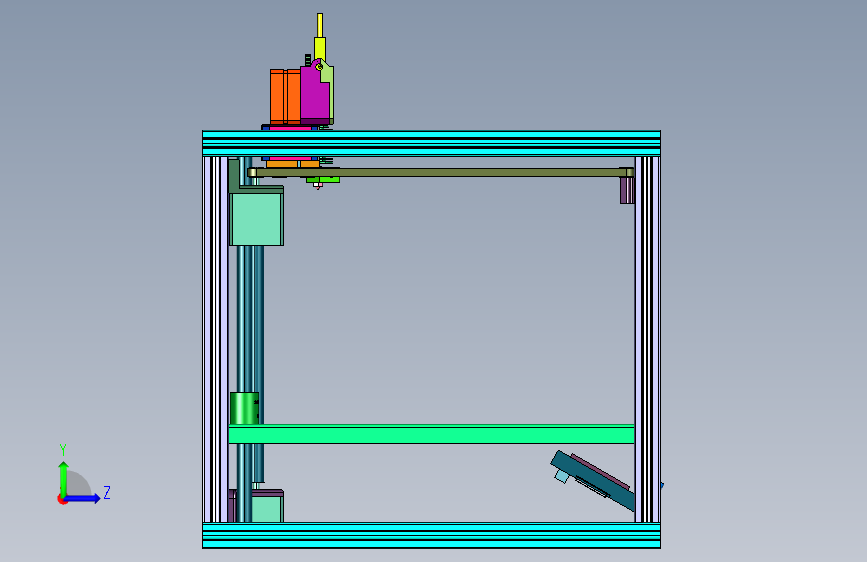Screen dimensions: 867x562
Task: Click the purple block at the bottom-left corner
Action: tap(232, 506)
